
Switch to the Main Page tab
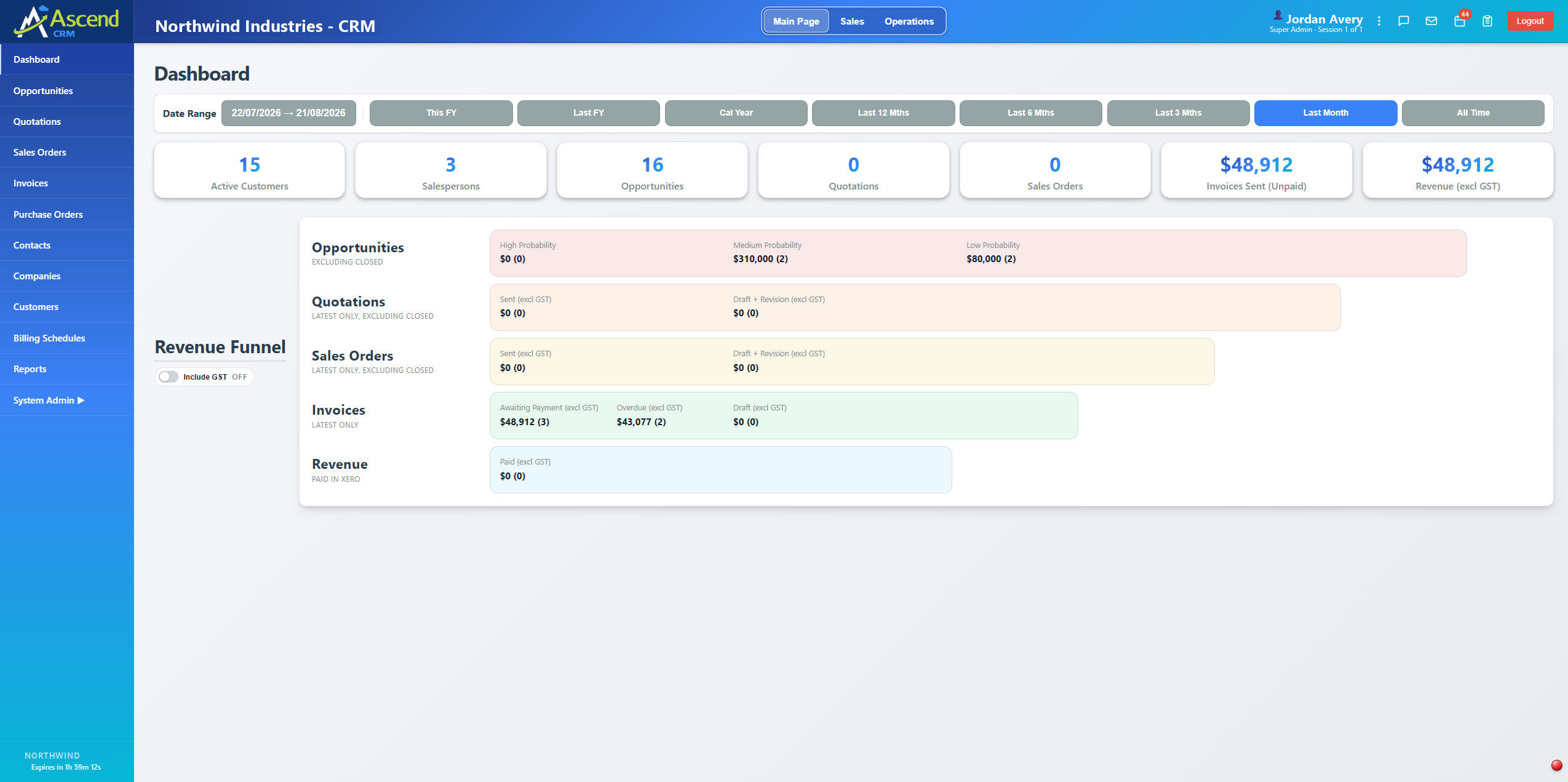pos(796,21)
